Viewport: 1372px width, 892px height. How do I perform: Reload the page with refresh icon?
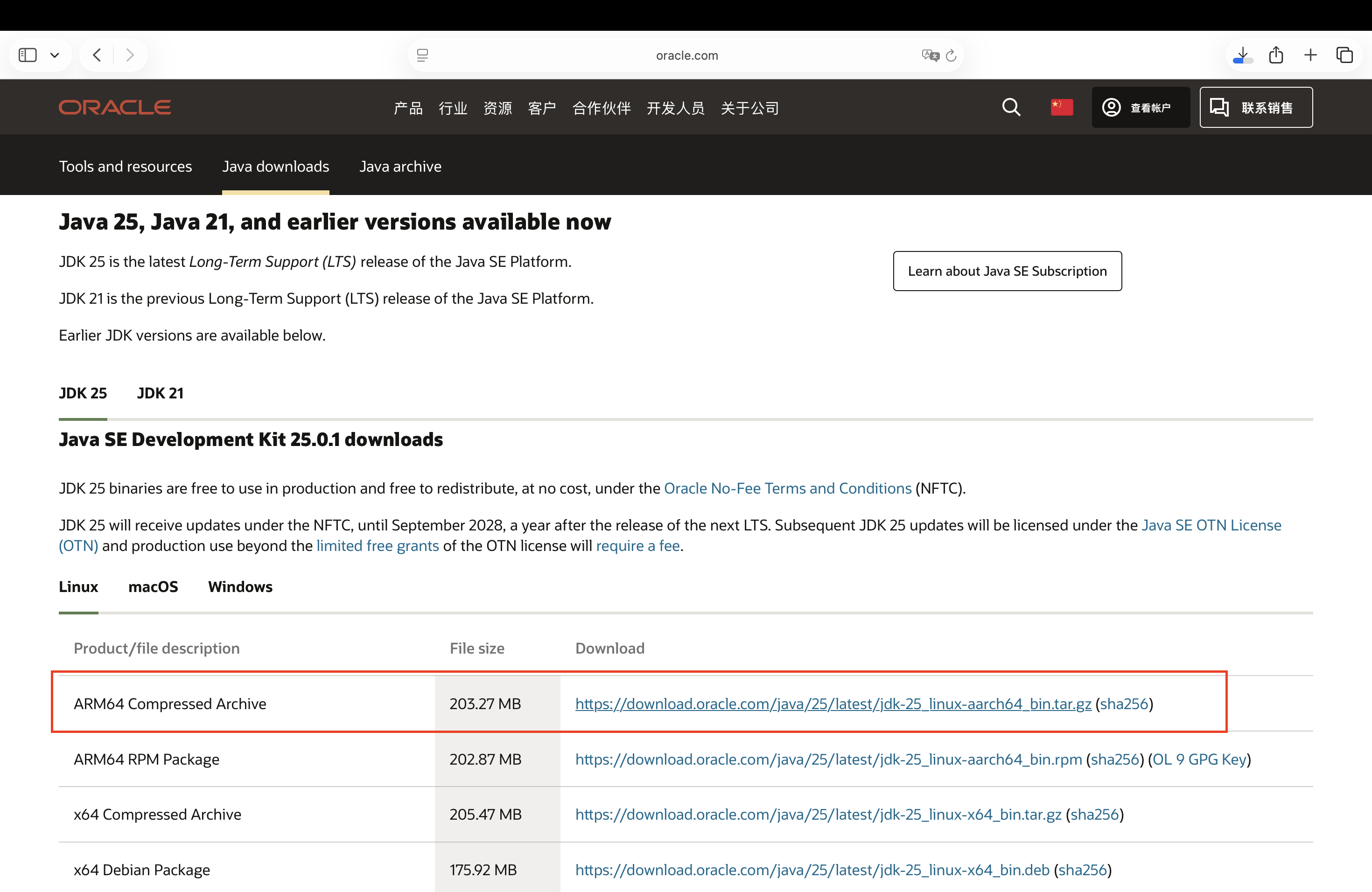951,56
